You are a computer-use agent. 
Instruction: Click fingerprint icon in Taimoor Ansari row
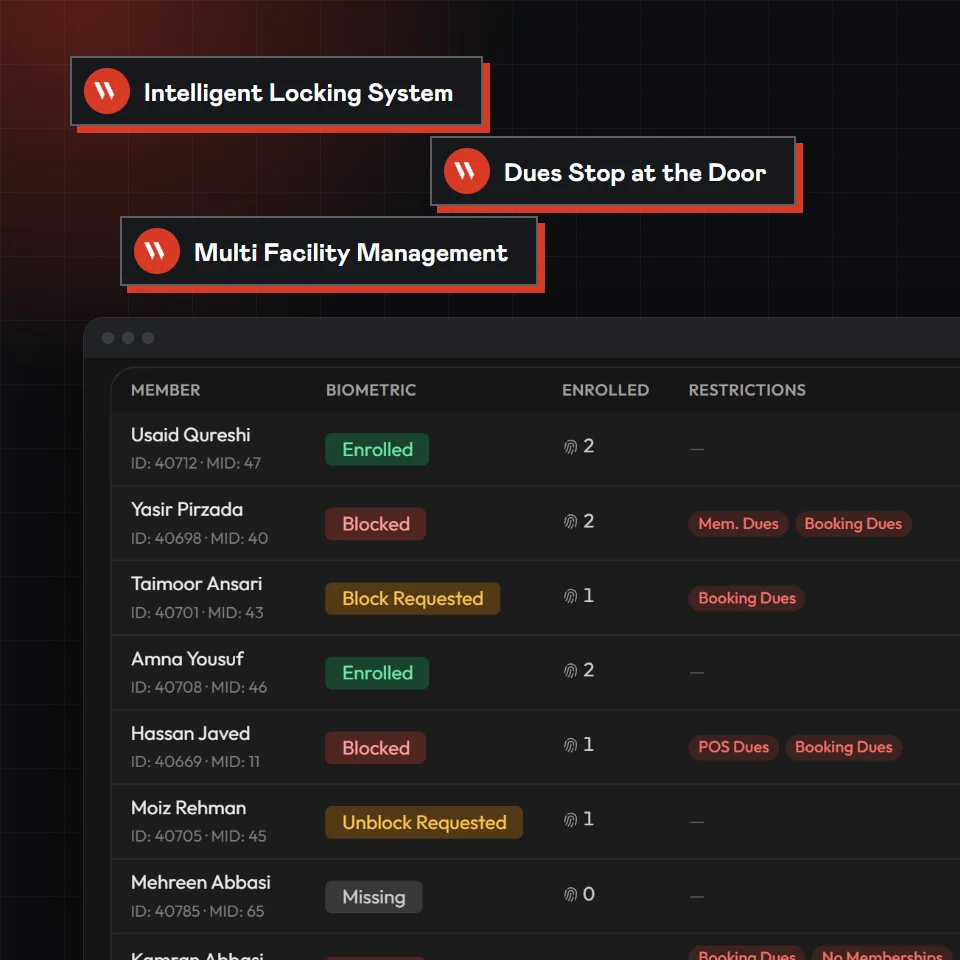570,596
